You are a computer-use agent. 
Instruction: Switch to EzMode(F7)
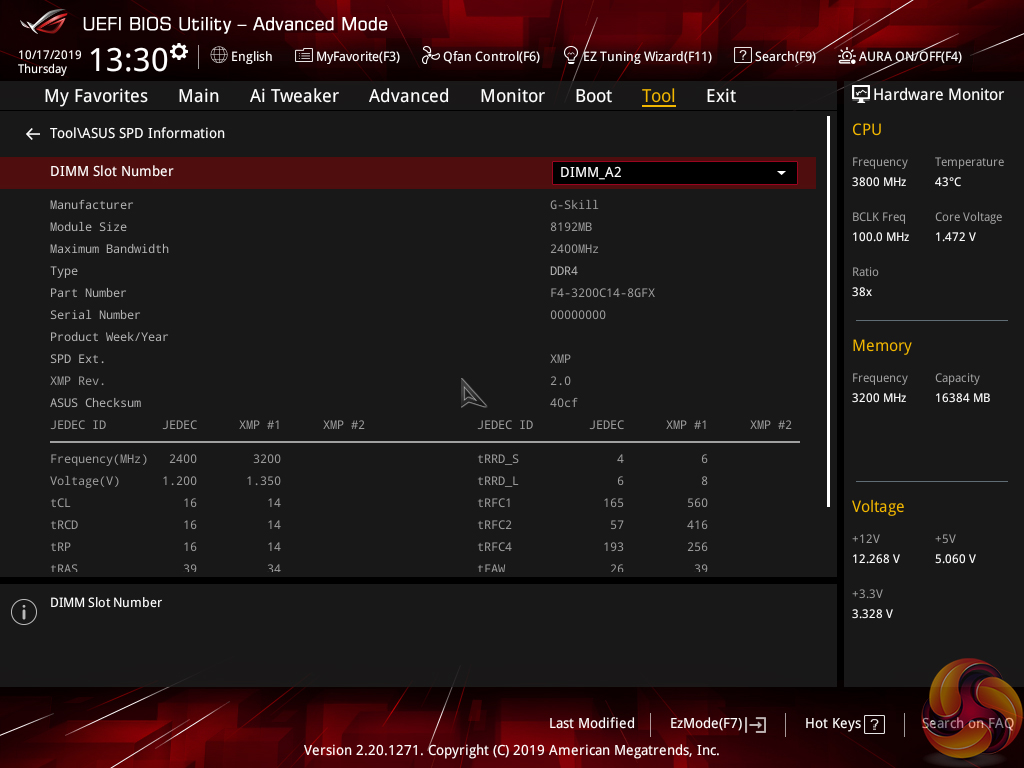(x=706, y=723)
